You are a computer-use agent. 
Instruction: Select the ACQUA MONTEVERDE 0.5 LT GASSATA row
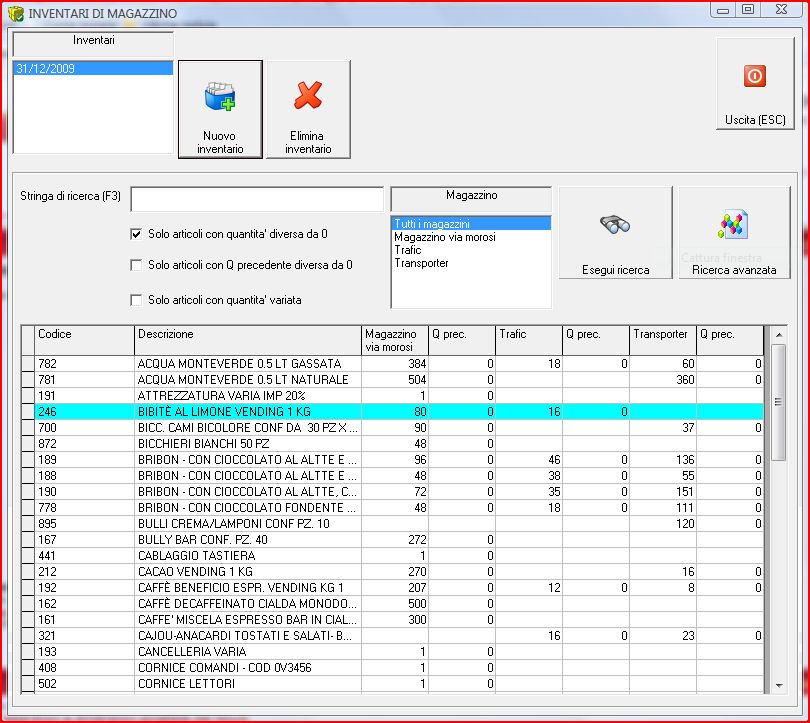tap(239, 364)
